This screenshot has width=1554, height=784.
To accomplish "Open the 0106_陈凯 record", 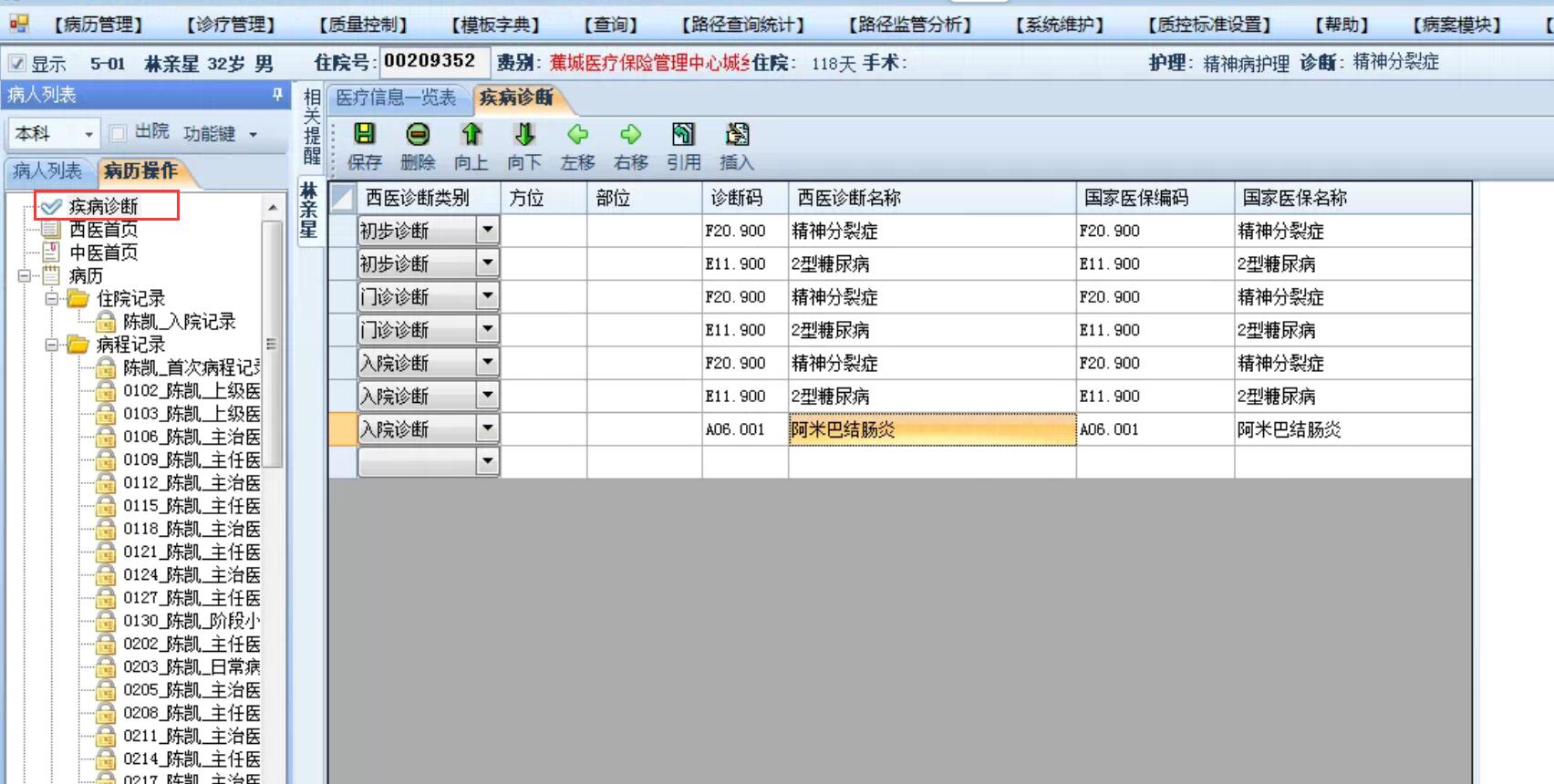I will pos(192,437).
